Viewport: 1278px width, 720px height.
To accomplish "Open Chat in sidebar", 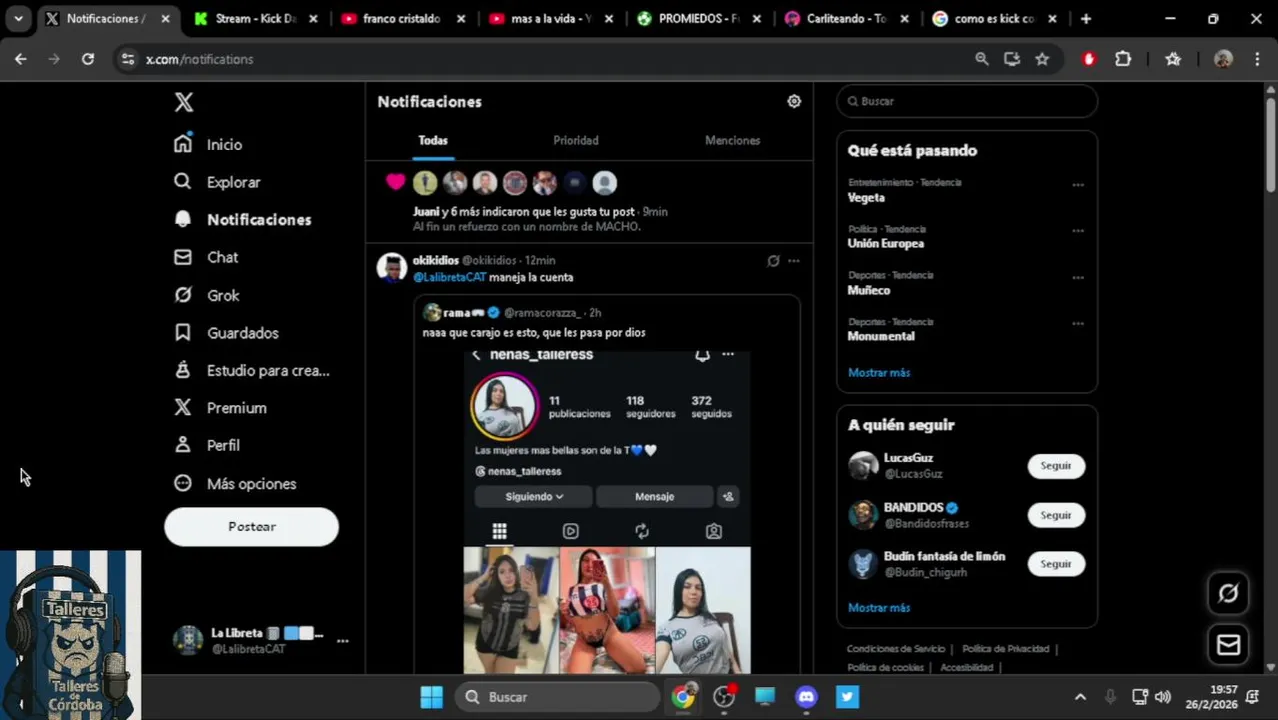I will tap(206, 257).
